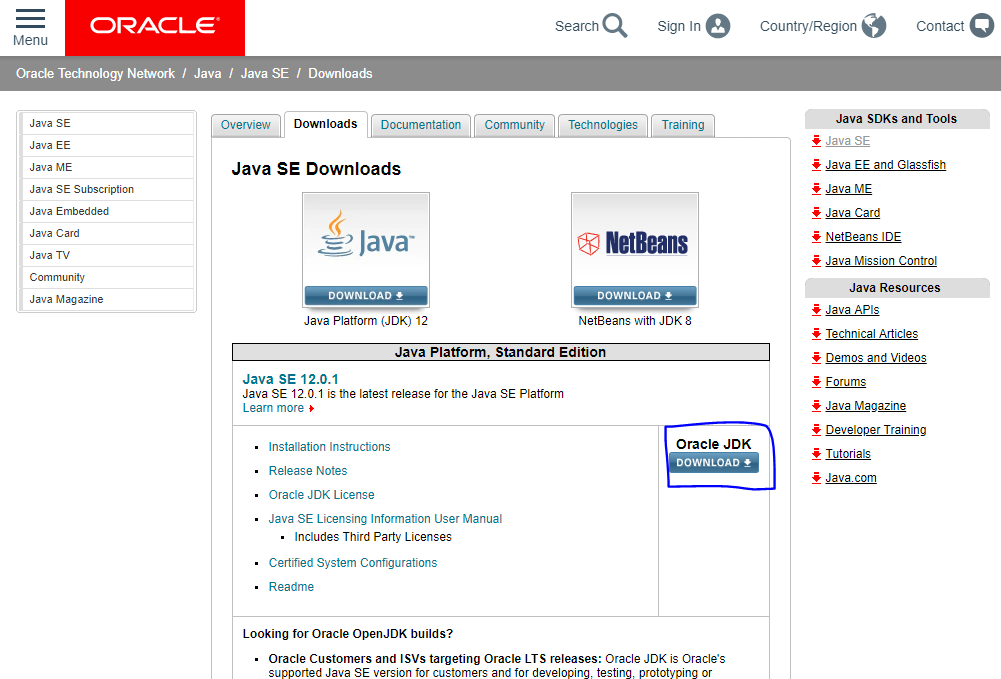Open the Community tab

click(x=515, y=125)
